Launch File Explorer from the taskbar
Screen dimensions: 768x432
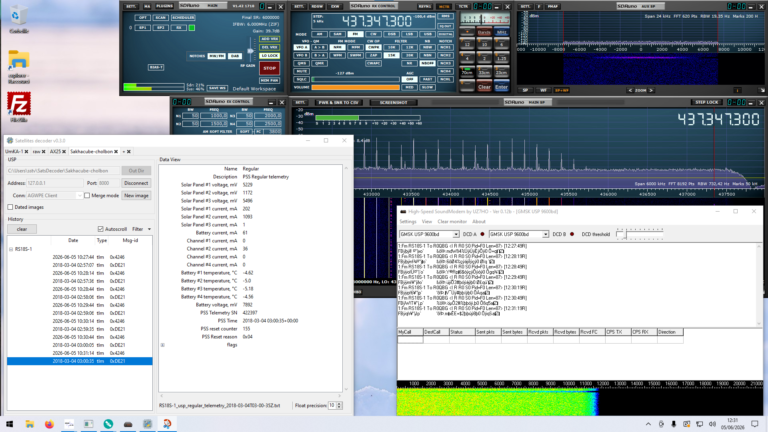pyautogui.click(x=30, y=424)
